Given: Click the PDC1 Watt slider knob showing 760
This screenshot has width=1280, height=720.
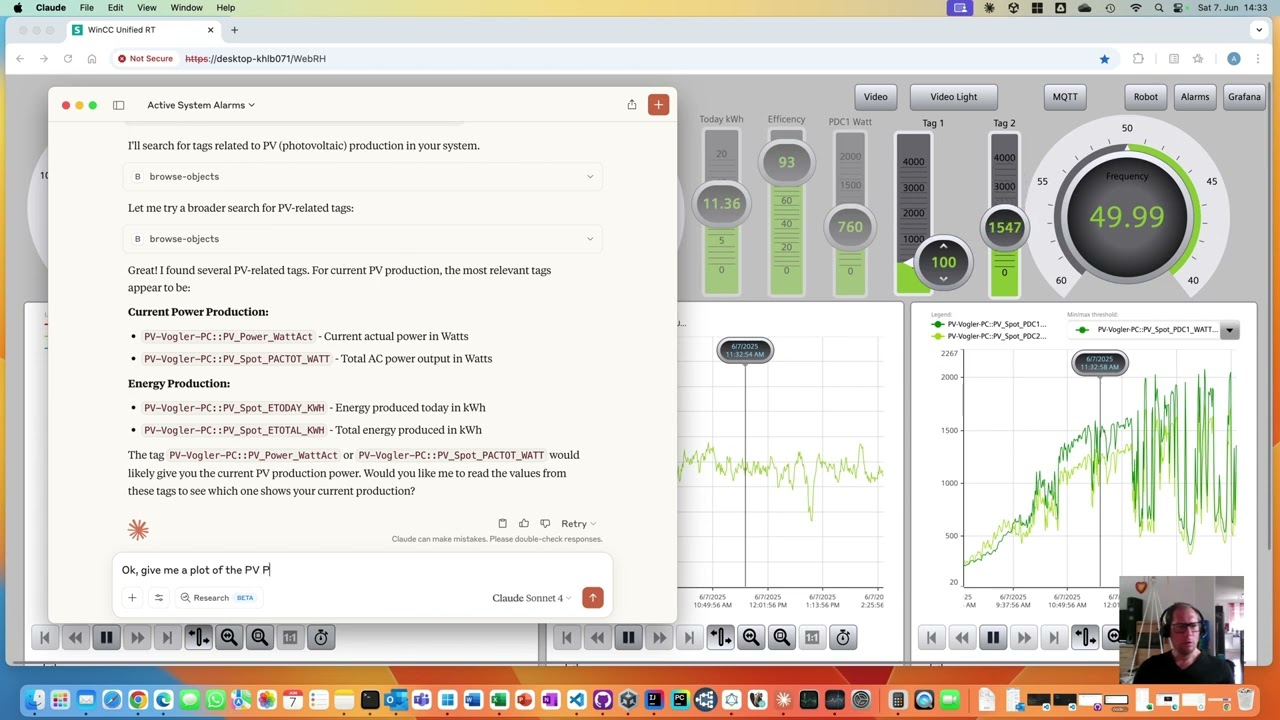Looking at the screenshot, I should [850, 227].
